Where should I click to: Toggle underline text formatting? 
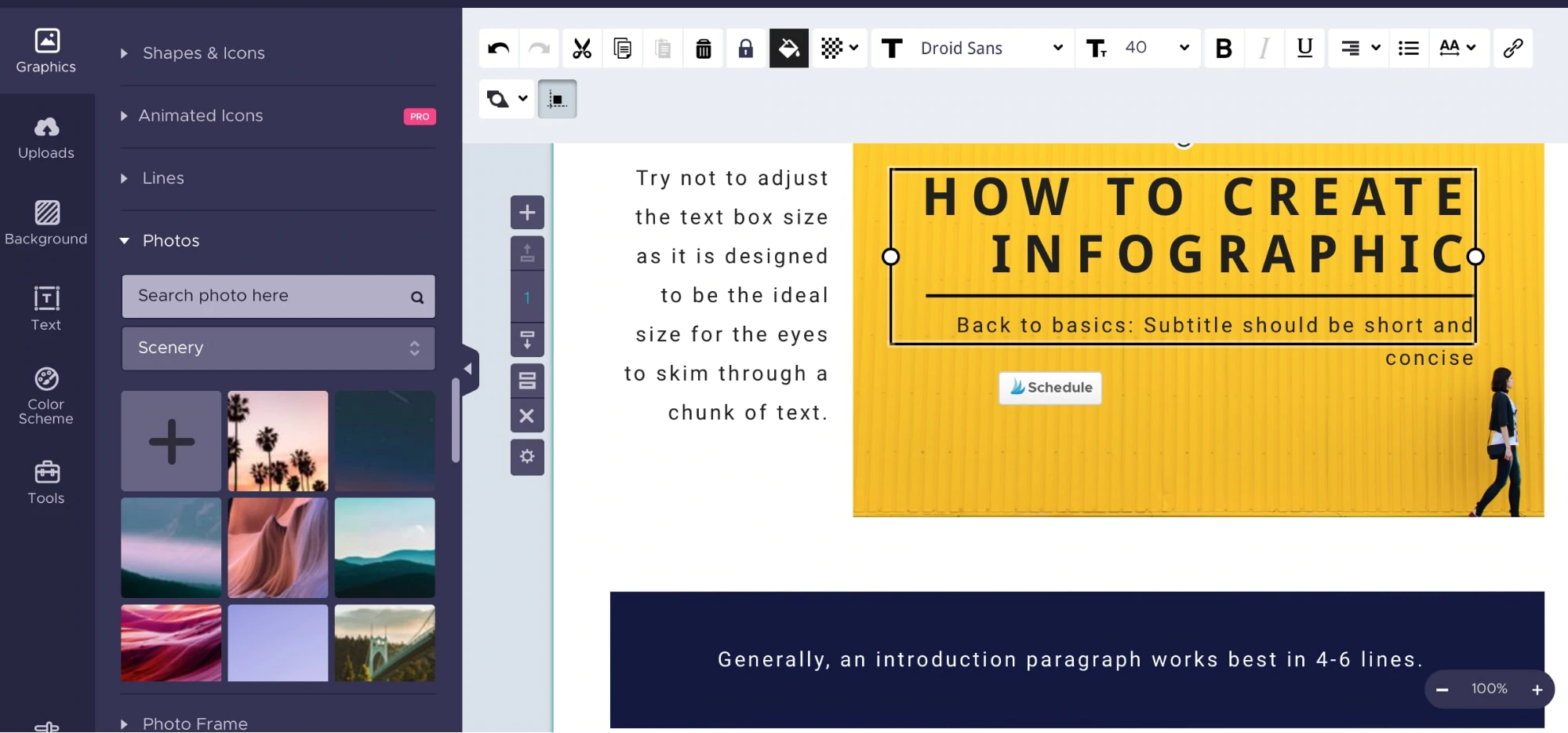coord(1304,49)
